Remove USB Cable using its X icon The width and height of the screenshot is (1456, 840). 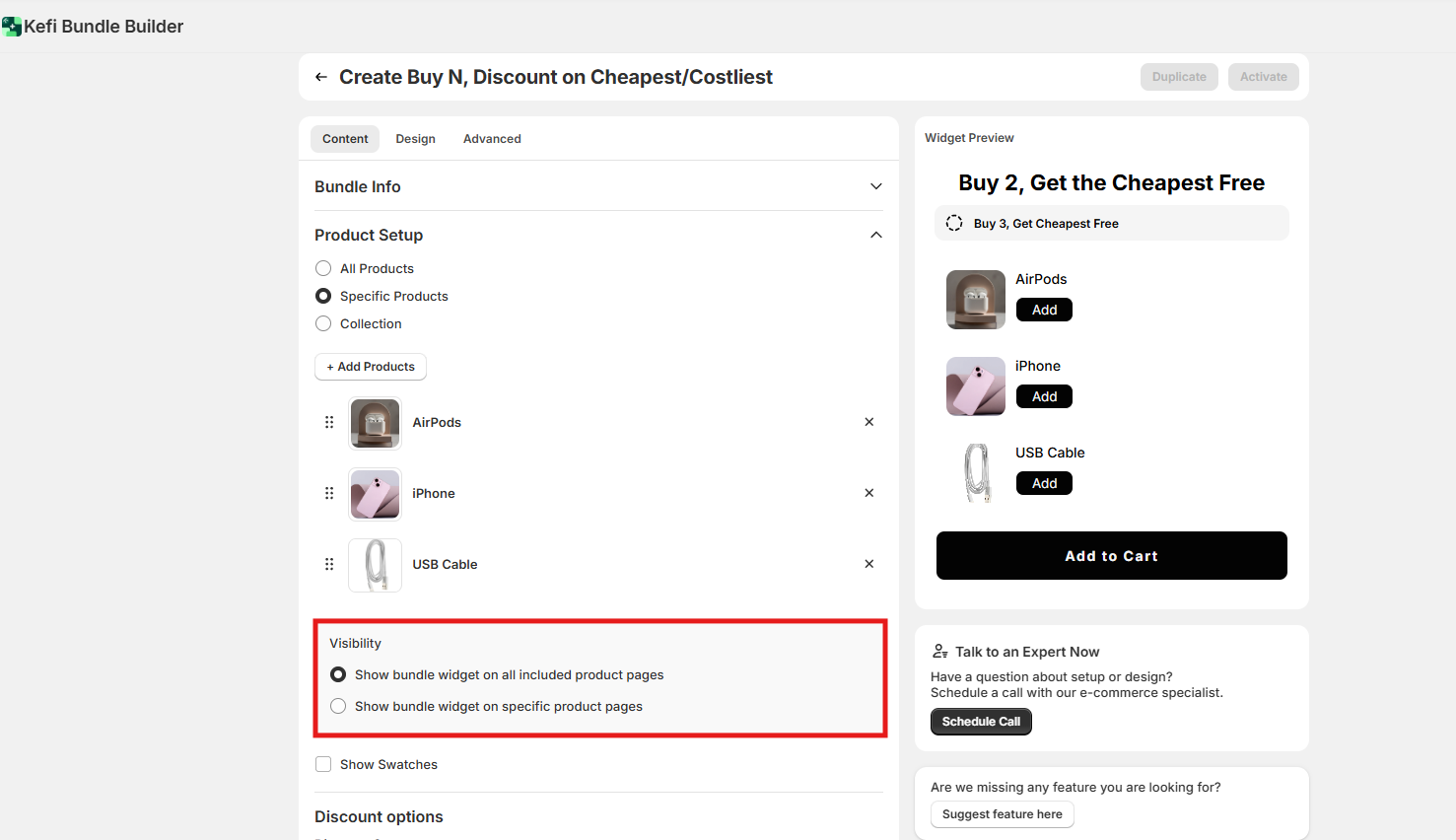868,564
